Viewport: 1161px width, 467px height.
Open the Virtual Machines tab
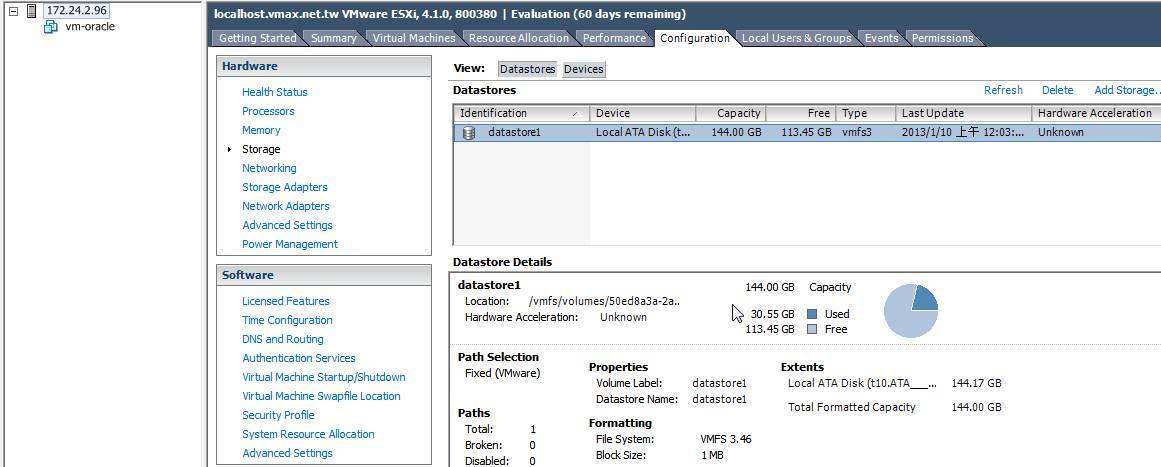pos(414,38)
